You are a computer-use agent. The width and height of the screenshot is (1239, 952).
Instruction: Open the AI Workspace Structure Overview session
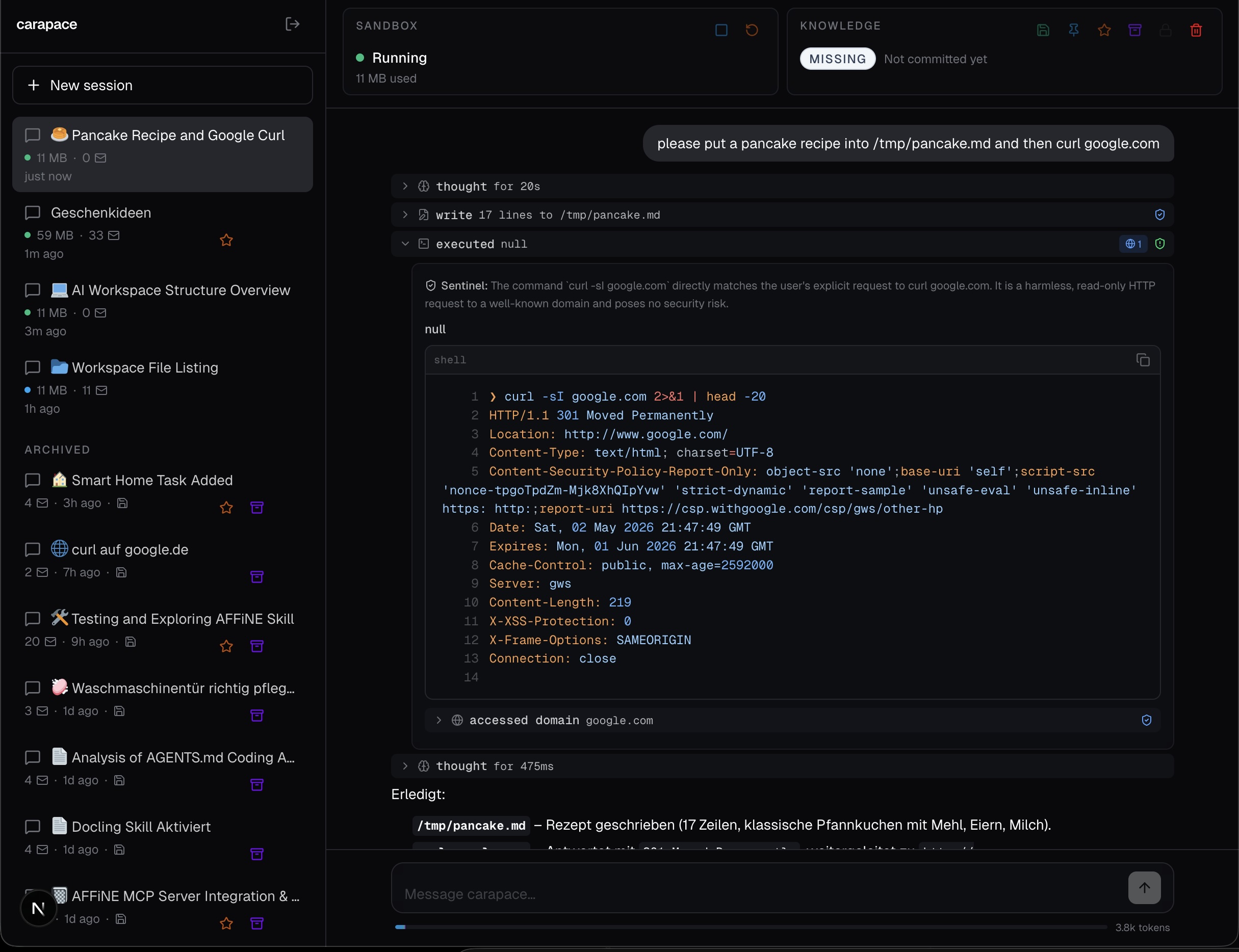163,309
